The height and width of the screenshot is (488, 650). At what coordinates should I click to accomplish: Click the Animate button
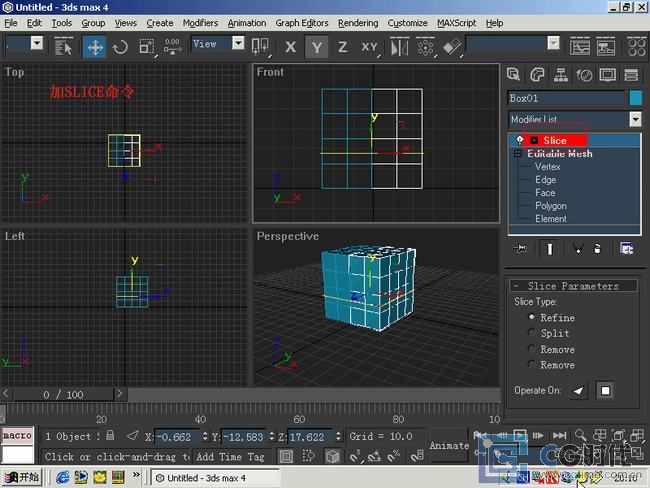(x=449, y=446)
